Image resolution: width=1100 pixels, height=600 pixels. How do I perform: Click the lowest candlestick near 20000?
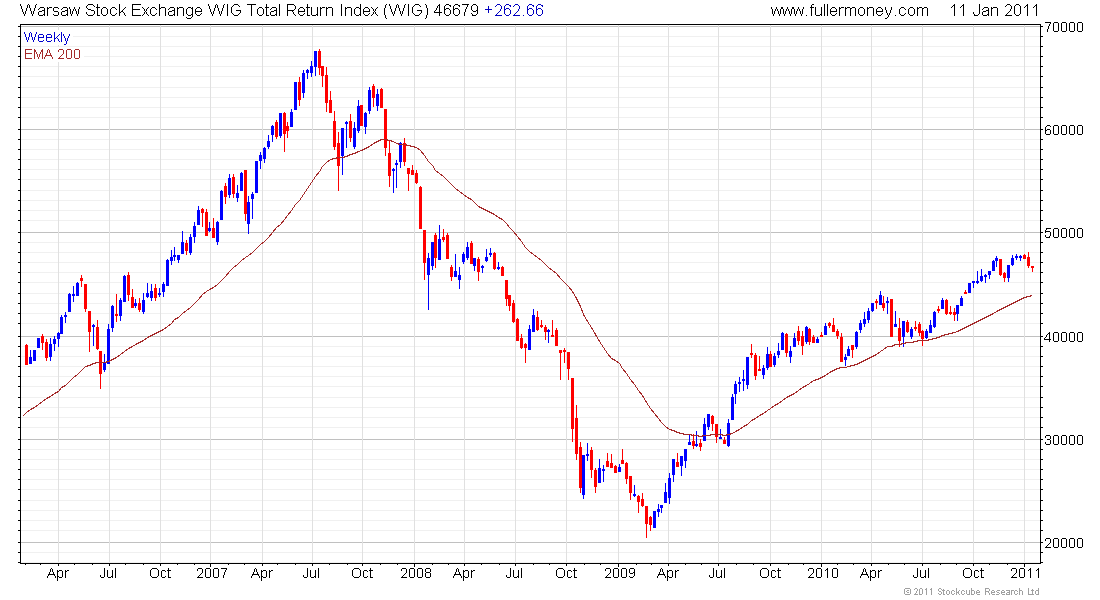647,522
